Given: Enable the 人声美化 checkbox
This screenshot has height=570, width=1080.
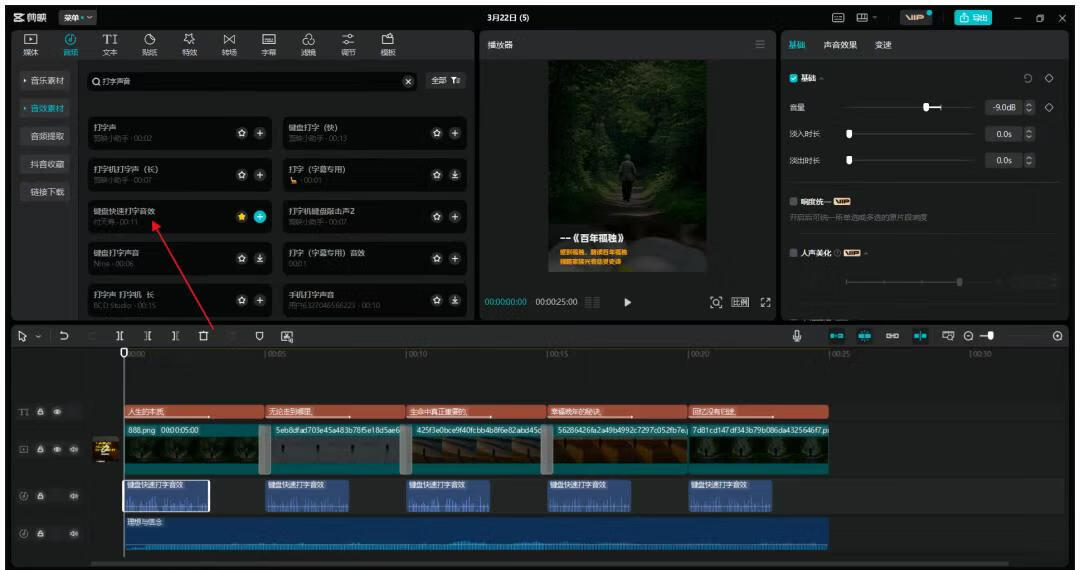Looking at the screenshot, I should (x=794, y=253).
